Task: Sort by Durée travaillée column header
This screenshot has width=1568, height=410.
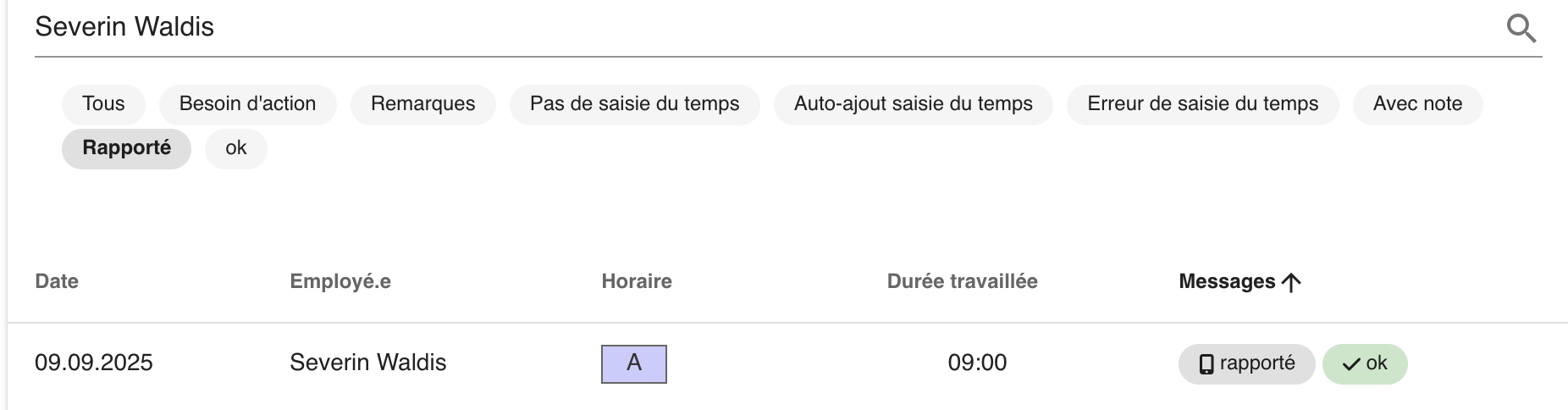Action: 962,281
